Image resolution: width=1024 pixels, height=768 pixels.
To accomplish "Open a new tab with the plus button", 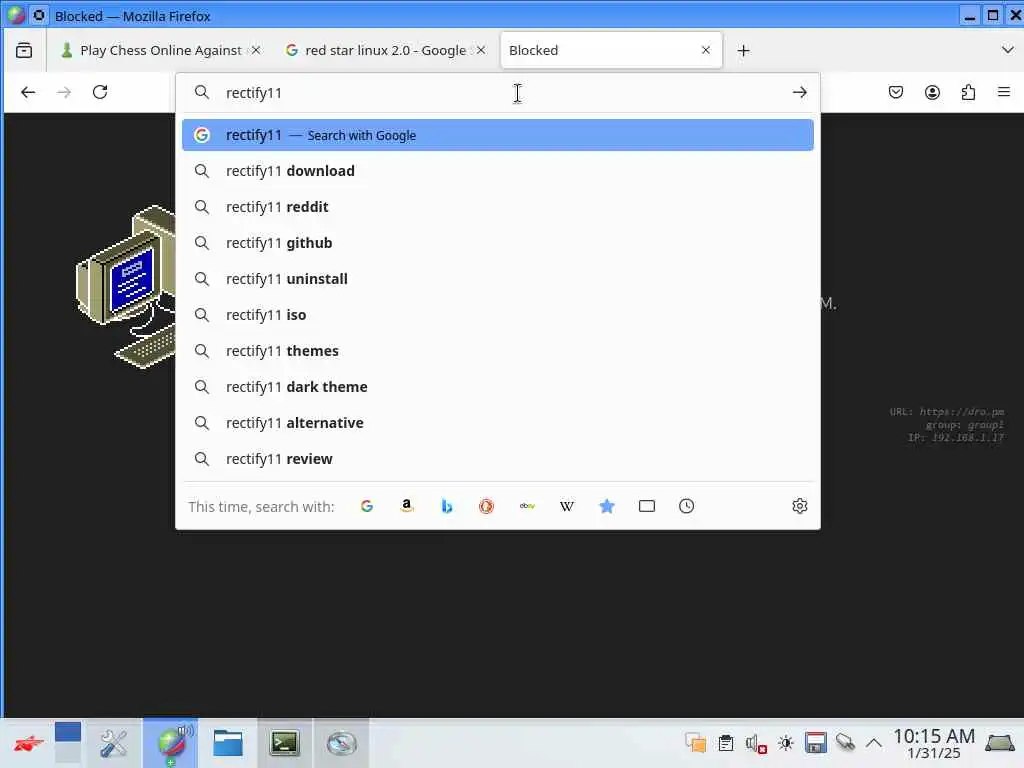I will point(744,50).
